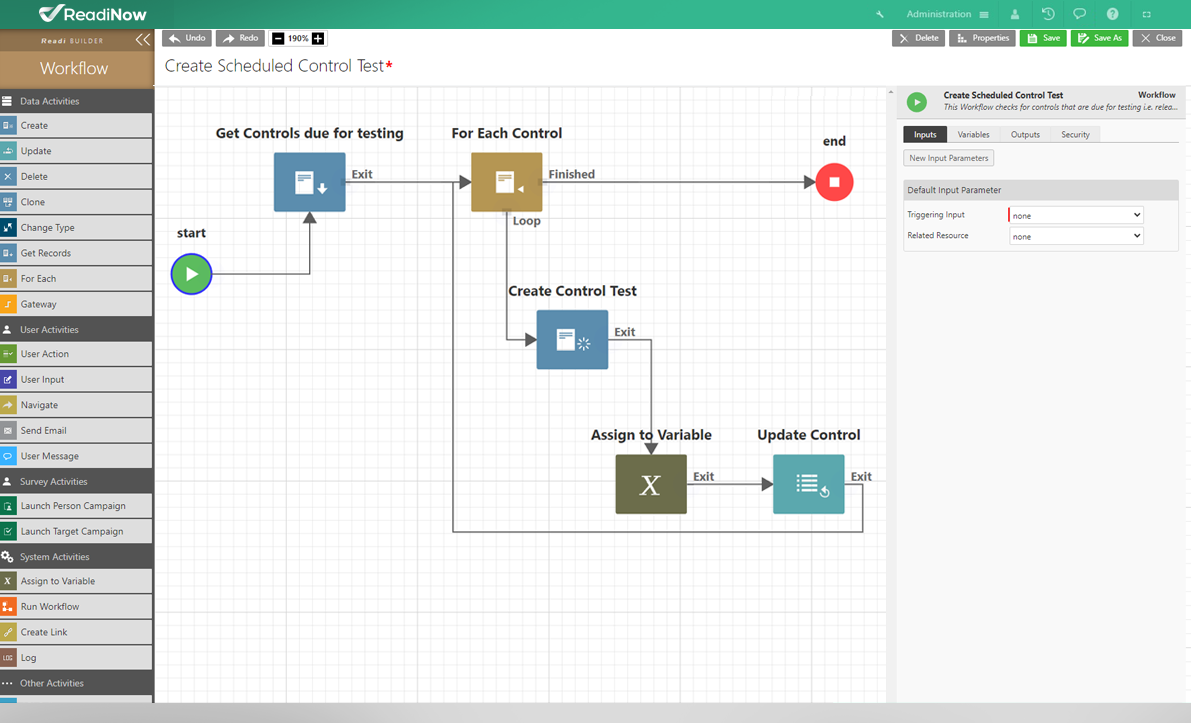This screenshot has height=723, width=1191.
Task: Collapse the Survey Activities section
Action: coord(76,481)
